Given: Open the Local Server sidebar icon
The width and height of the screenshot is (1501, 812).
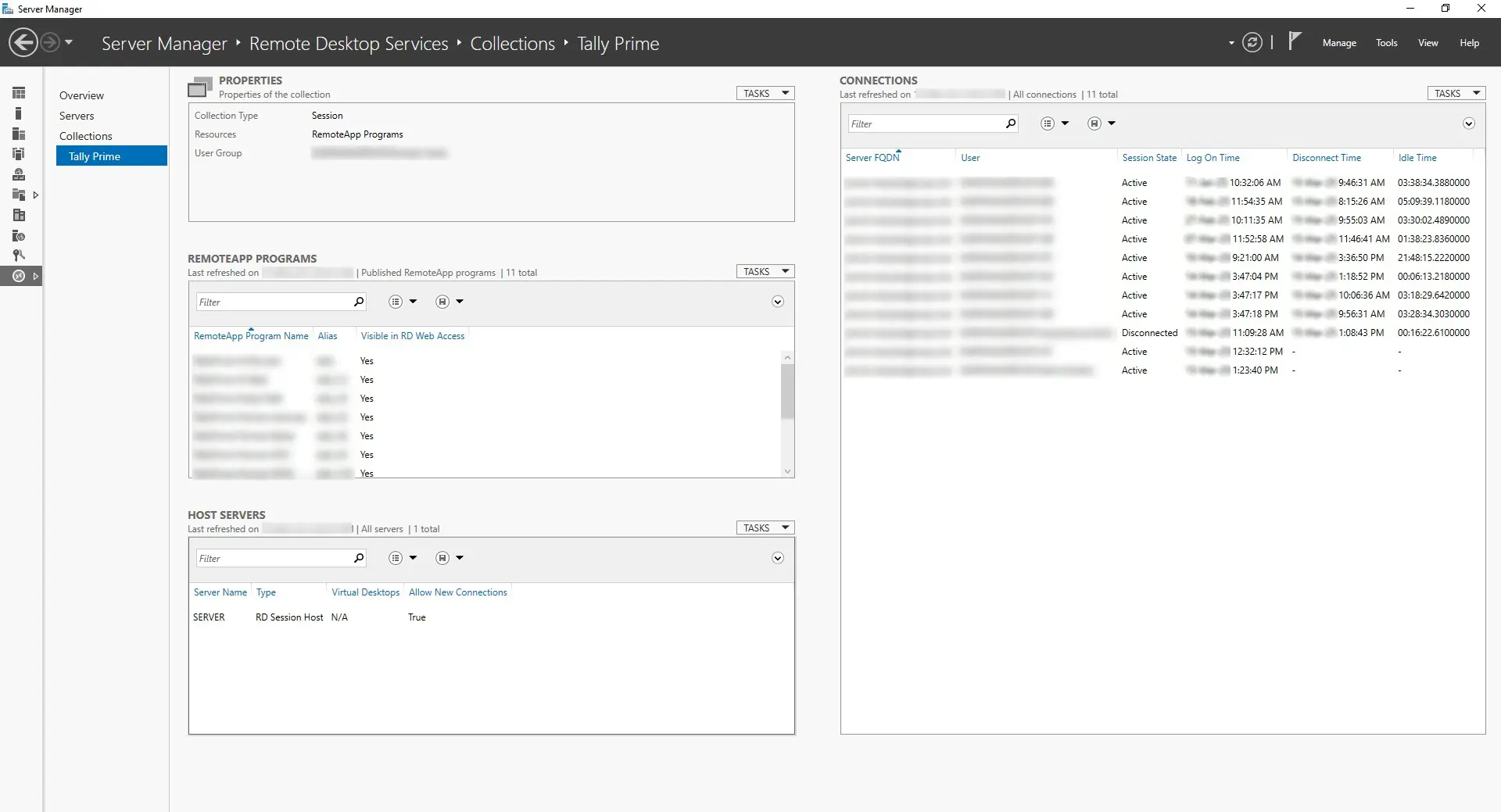Looking at the screenshot, I should 19,113.
